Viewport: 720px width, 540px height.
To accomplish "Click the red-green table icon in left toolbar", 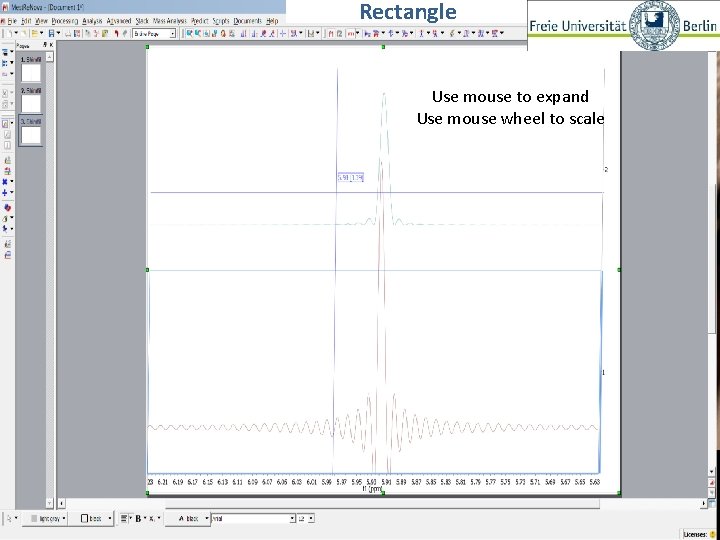I will click(7, 171).
